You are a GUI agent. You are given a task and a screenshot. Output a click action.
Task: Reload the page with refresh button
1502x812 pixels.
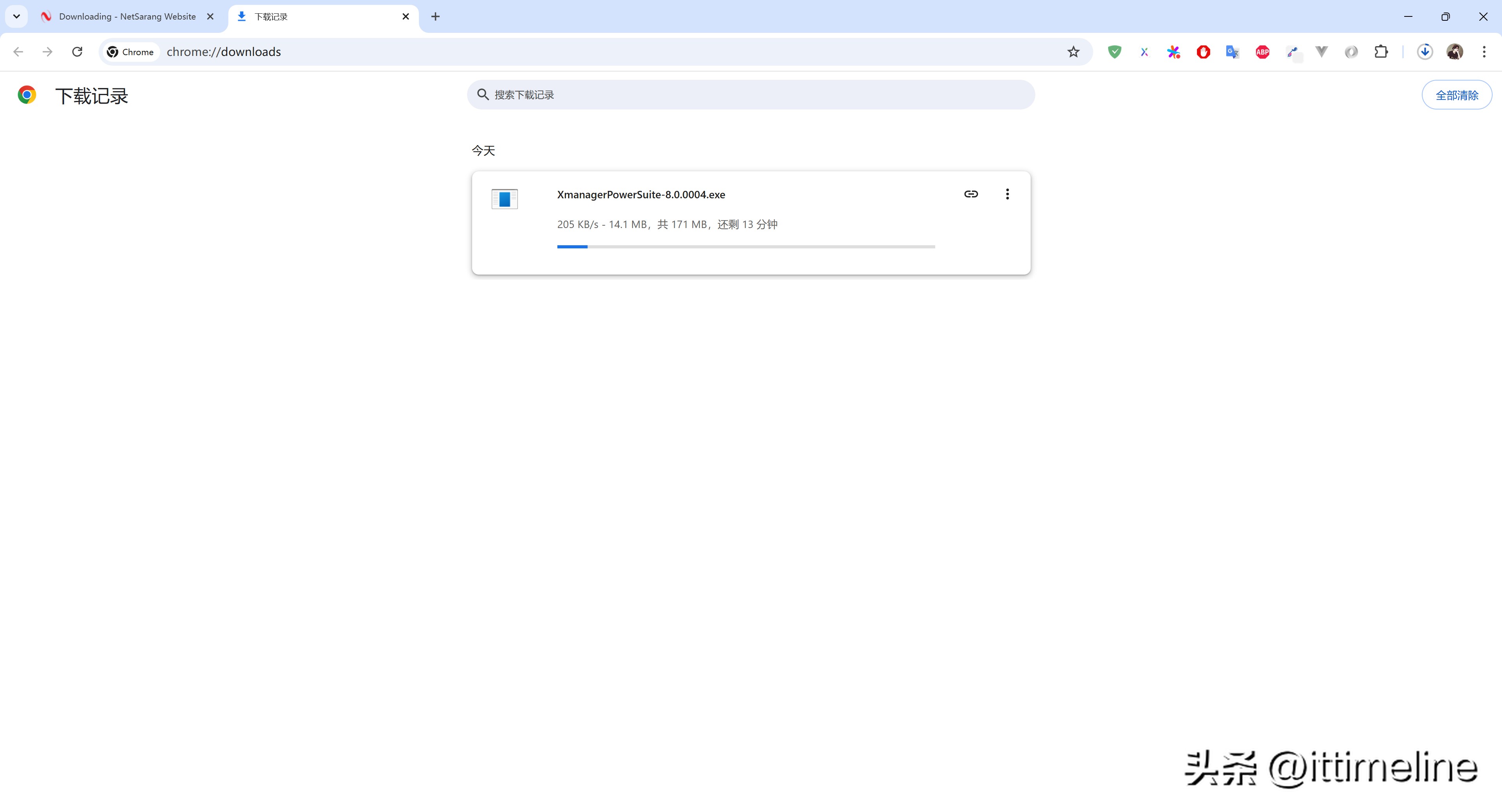coord(77,52)
